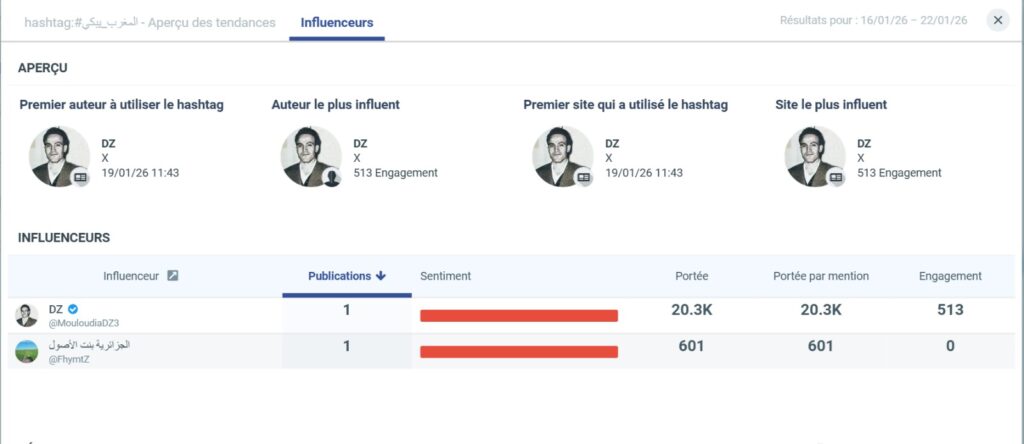
Task: Click the results date range 16/01/26 – 22/01/26
Action: 914,20
